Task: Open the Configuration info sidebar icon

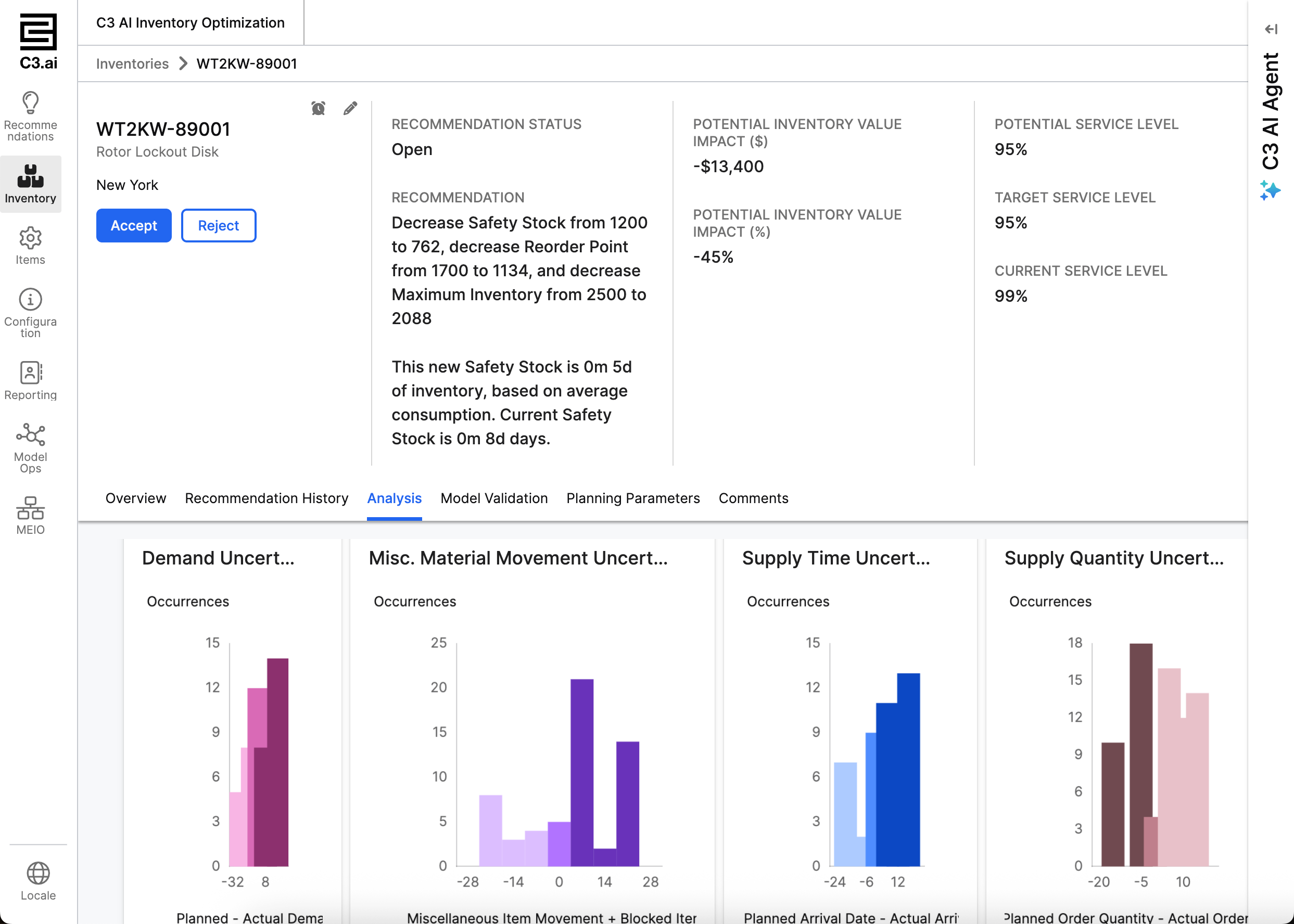Action: [30, 300]
